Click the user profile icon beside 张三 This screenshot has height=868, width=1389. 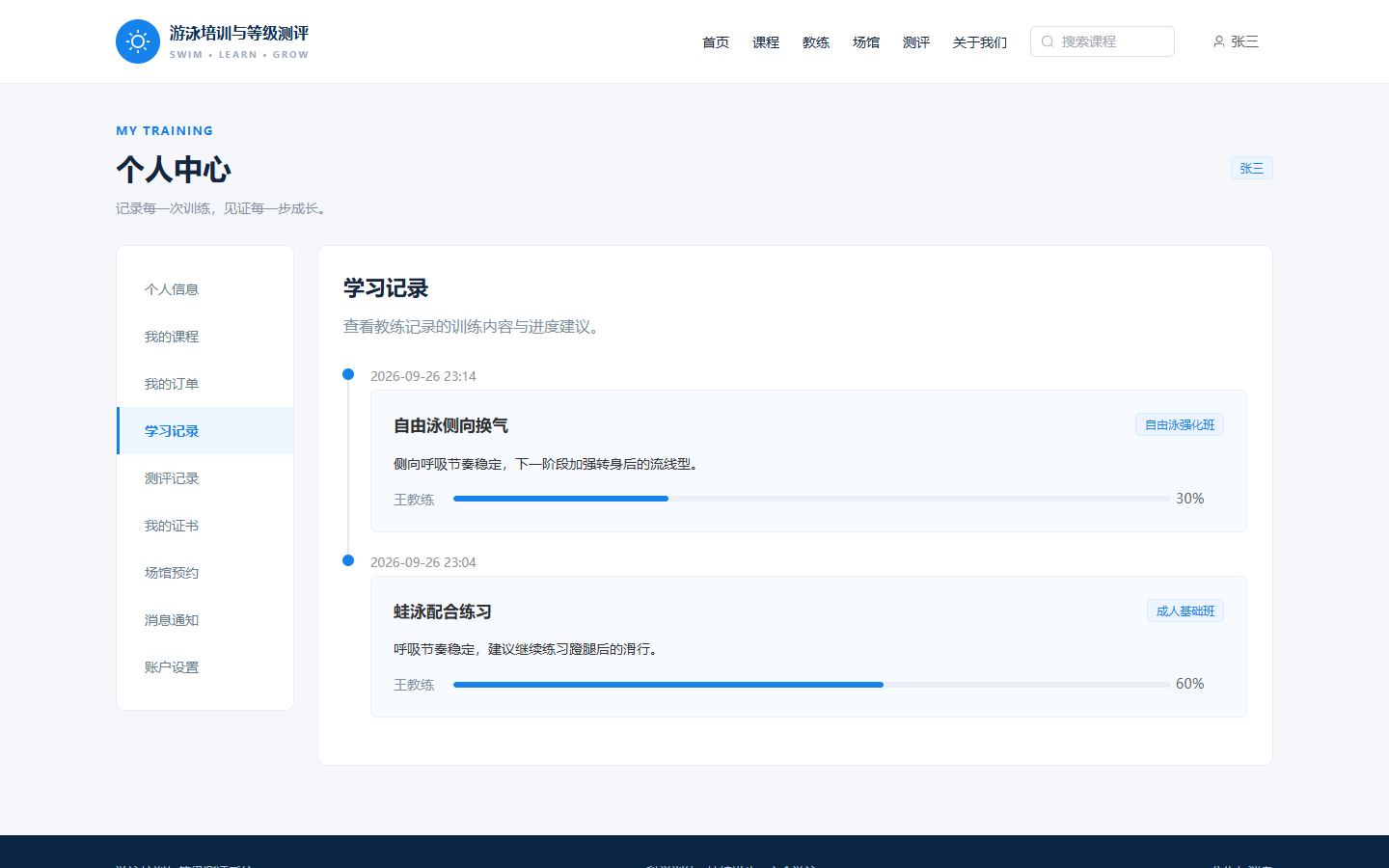pyautogui.click(x=1219, y=41)
